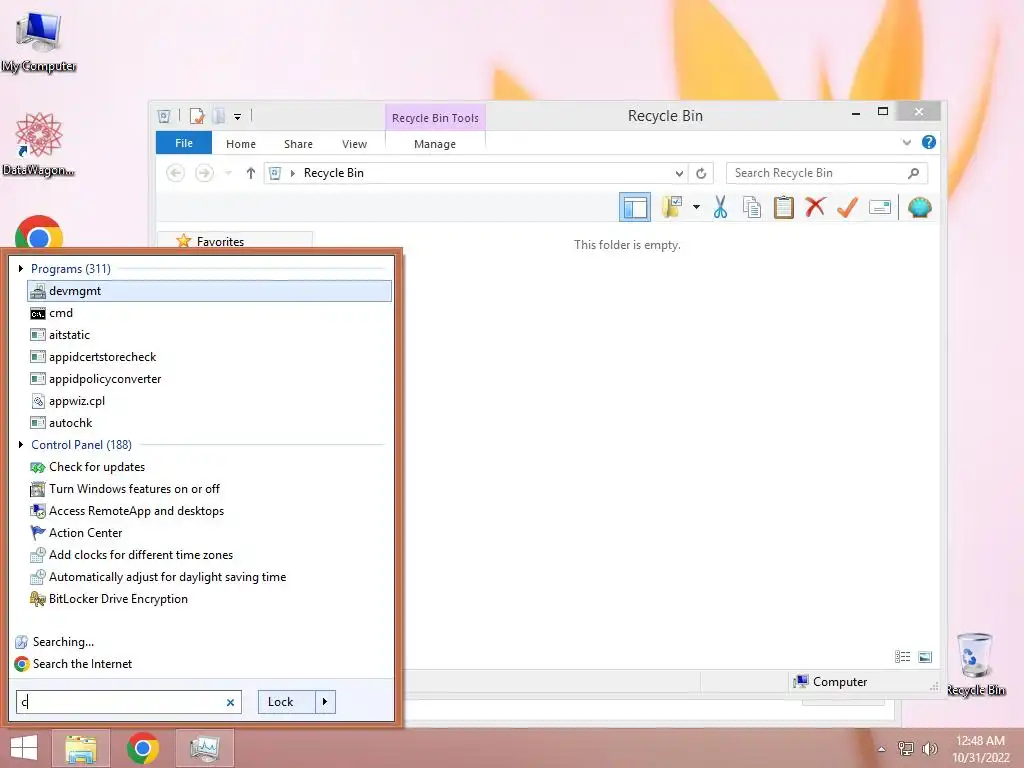Open DataWagon desktop shortcut
Viewport: 1024px width, 768px height.
39,145
